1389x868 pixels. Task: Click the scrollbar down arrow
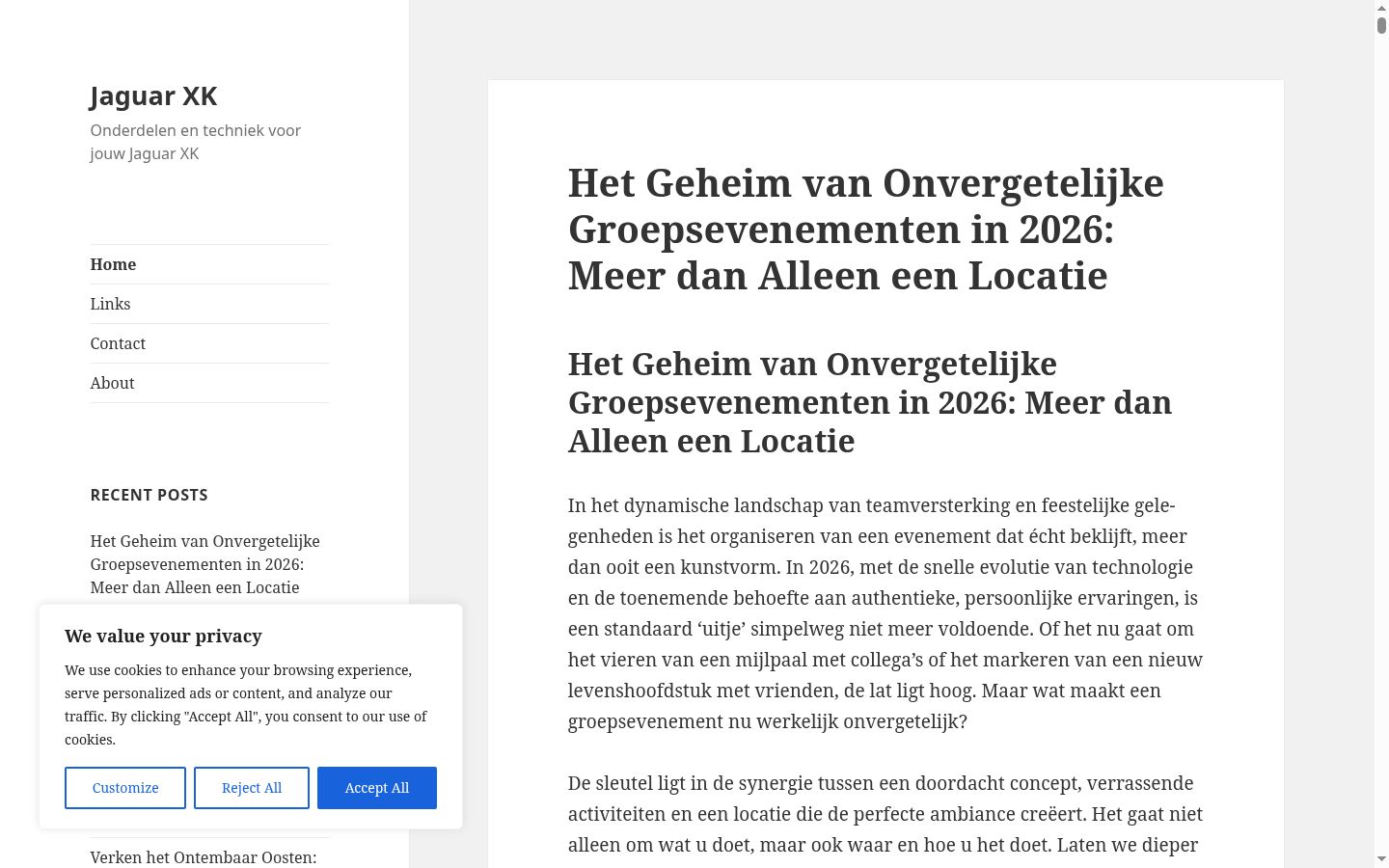pyautogui.click(x=1381, y=859)
